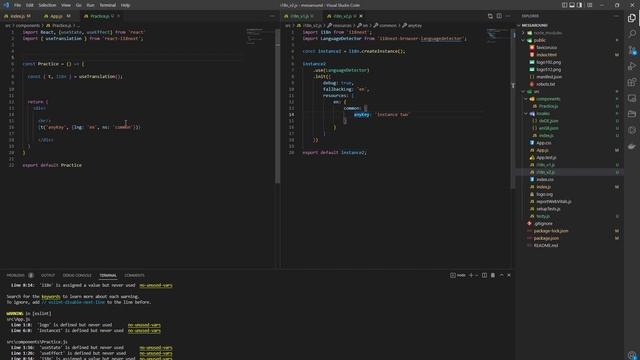The image size is (640, 360).
Task: Click the keywords link in terminal
Action: pos(51,297)
